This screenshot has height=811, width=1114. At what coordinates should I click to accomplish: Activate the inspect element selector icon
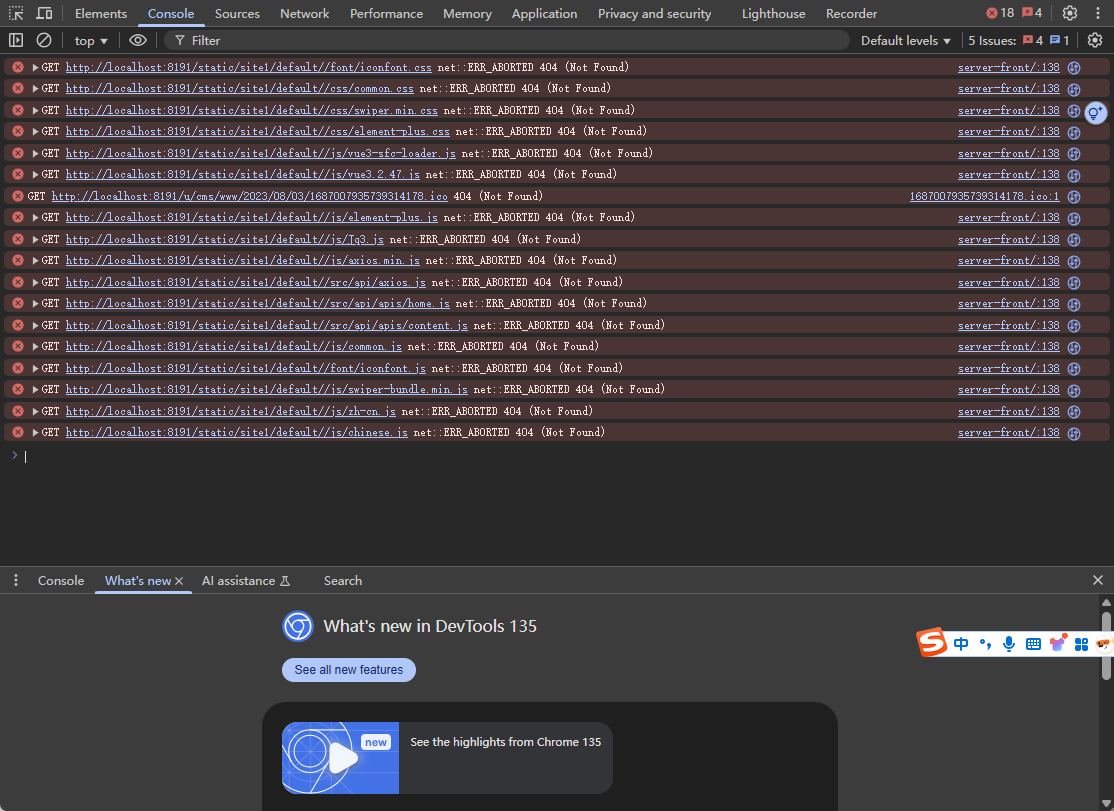click(x=16, y=13)
